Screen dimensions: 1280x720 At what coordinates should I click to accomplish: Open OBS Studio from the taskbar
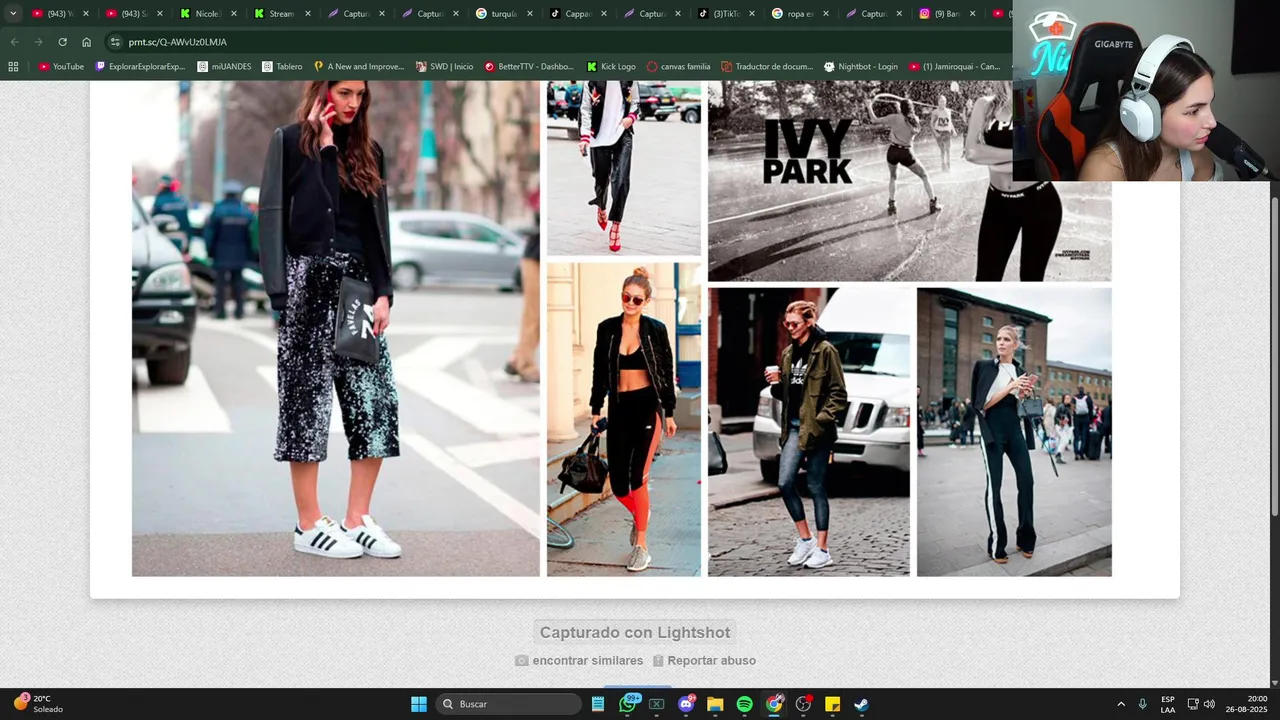pyautogui.click(x=803, y=704)
